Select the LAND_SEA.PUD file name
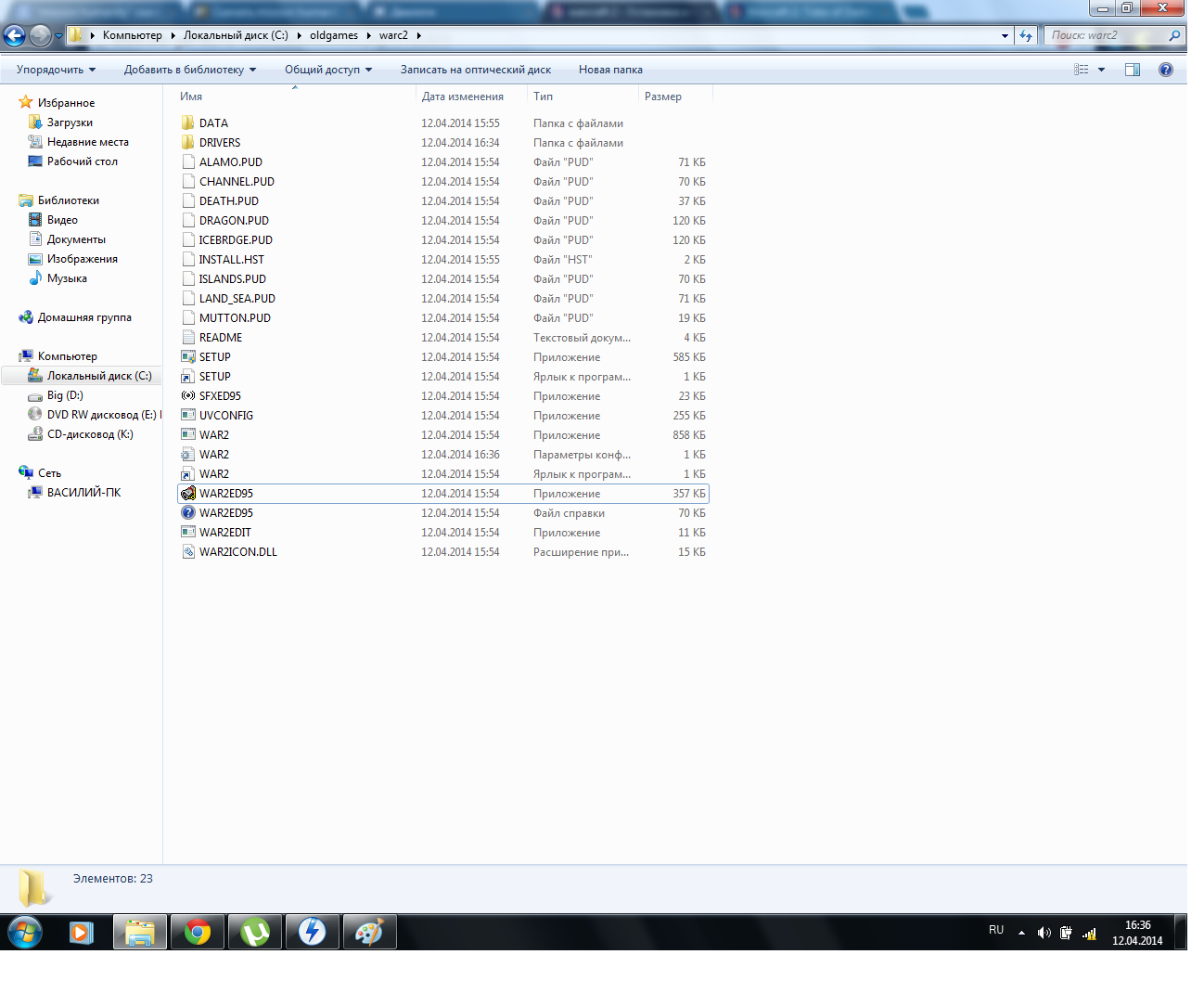Screen dimensions: 1204x993 pyautogui.click(x=237, y=299)
